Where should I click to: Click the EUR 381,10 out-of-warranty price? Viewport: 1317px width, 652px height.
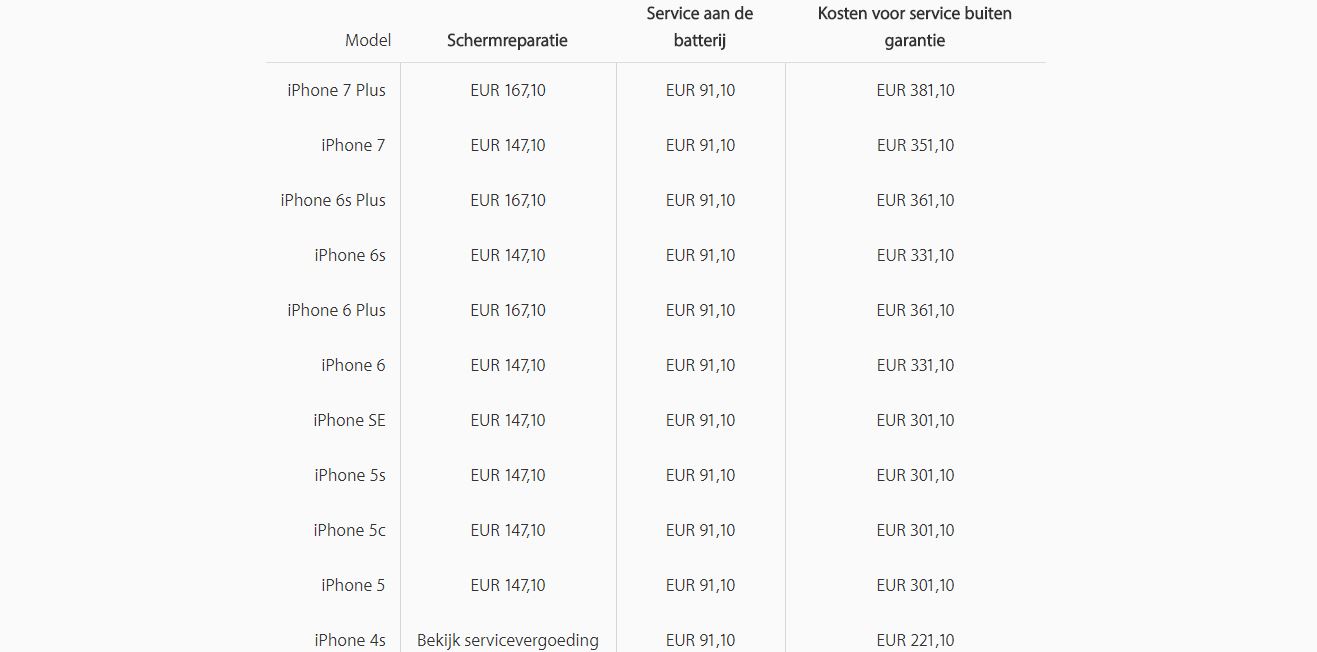tap(915, 90)
